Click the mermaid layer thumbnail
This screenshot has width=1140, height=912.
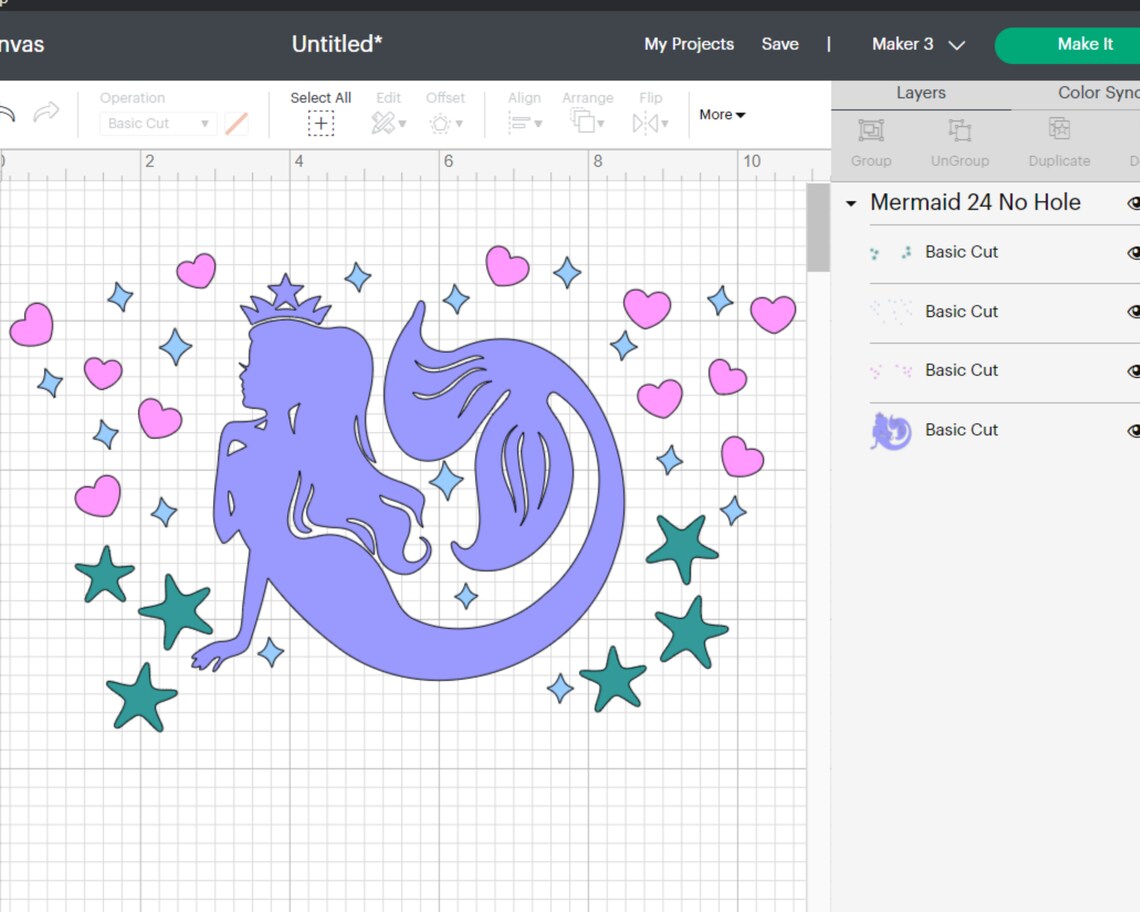coord(890,430)
